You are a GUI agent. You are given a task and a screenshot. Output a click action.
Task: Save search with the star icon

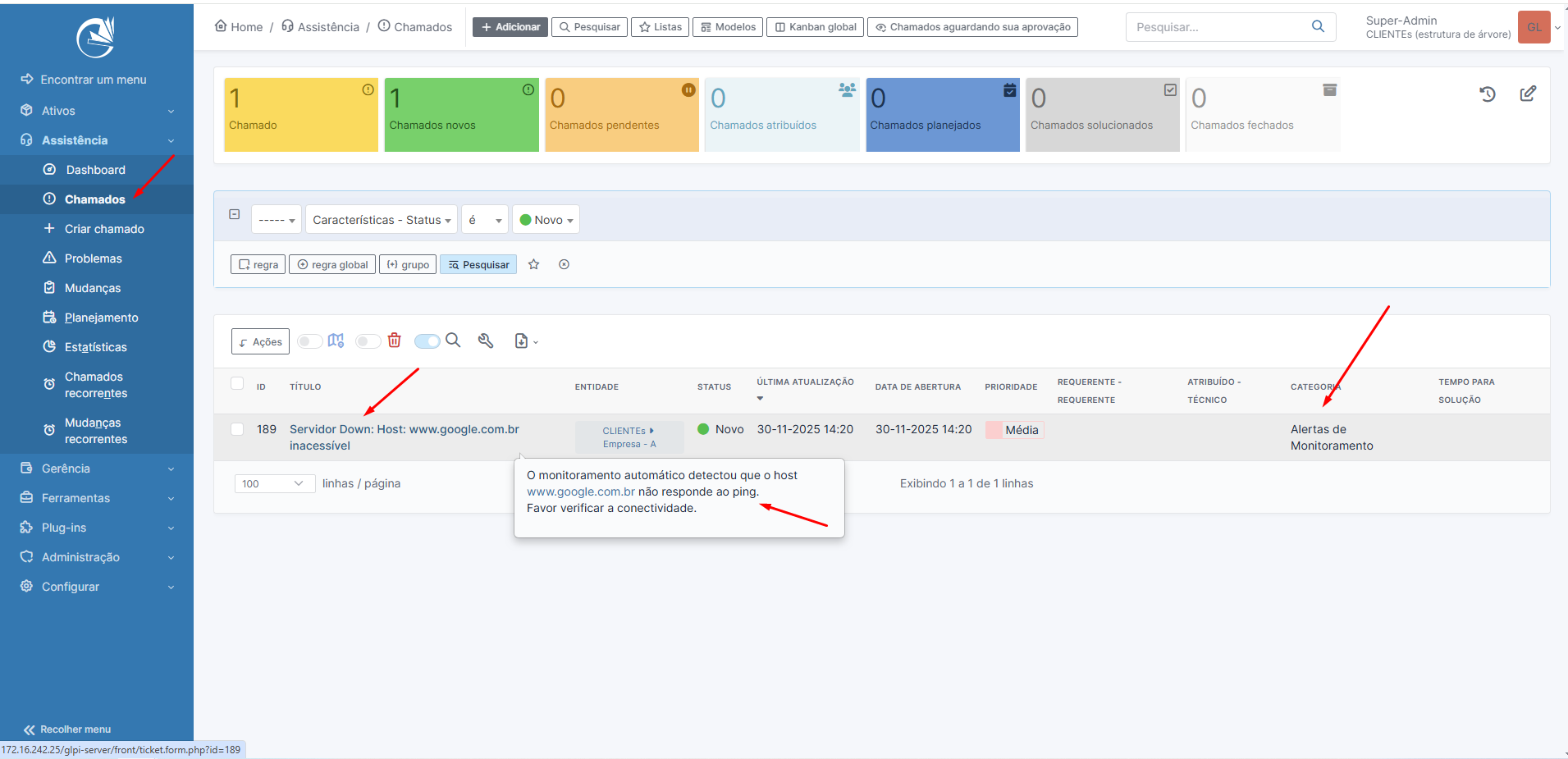click(x=534, y=264)
